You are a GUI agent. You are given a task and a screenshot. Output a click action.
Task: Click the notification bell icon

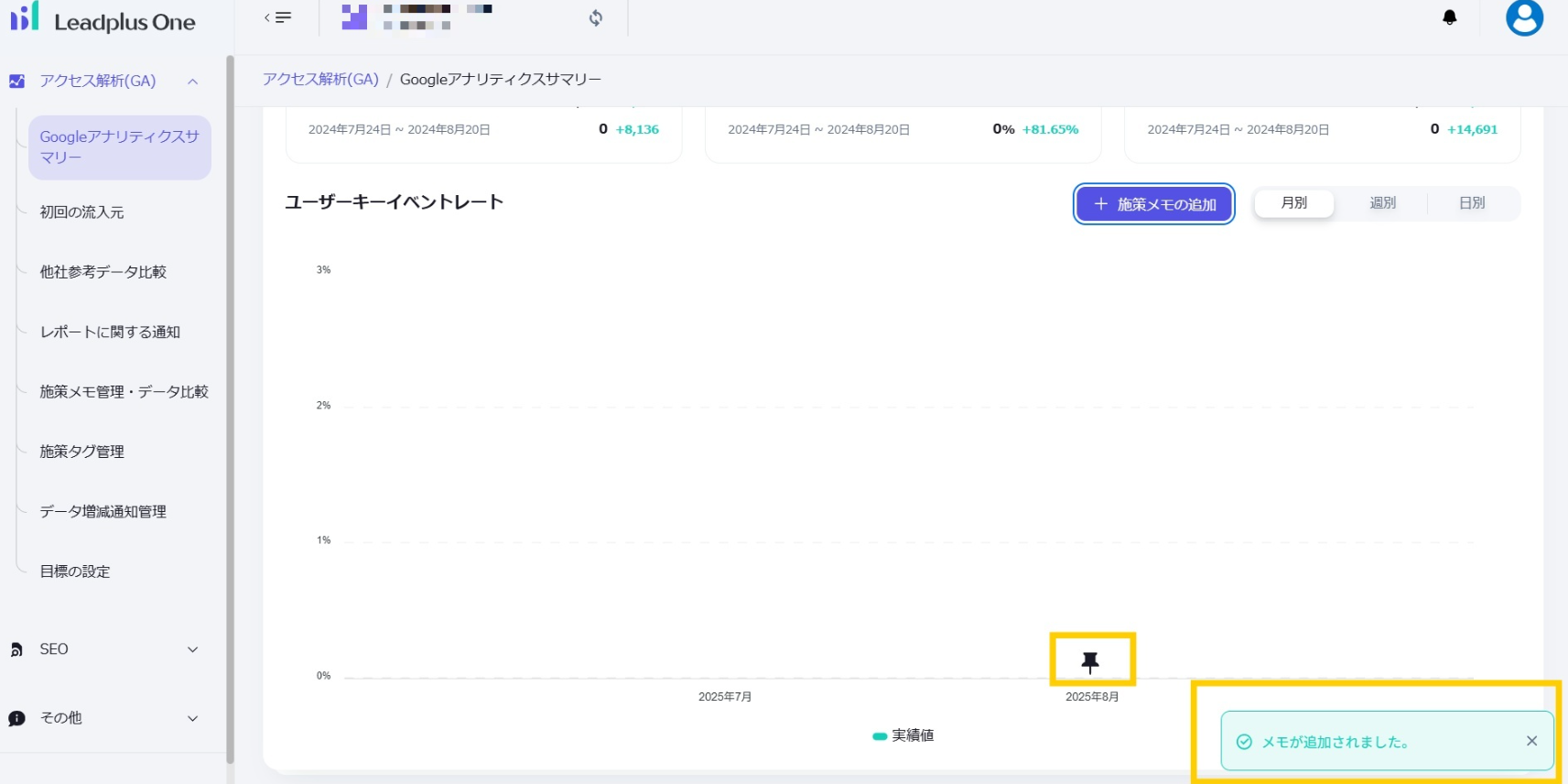1449,17
